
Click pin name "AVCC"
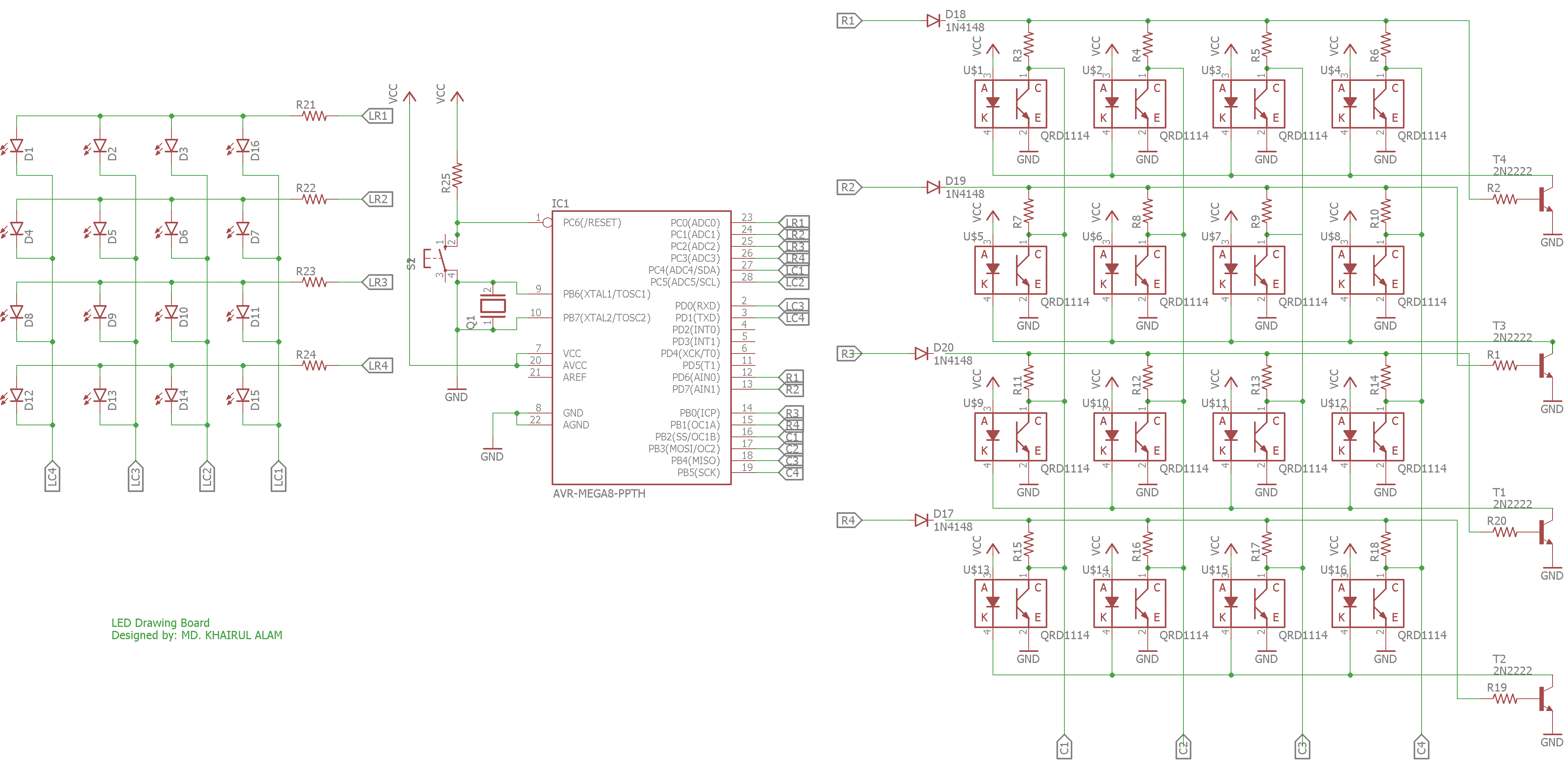coord(575,365)
